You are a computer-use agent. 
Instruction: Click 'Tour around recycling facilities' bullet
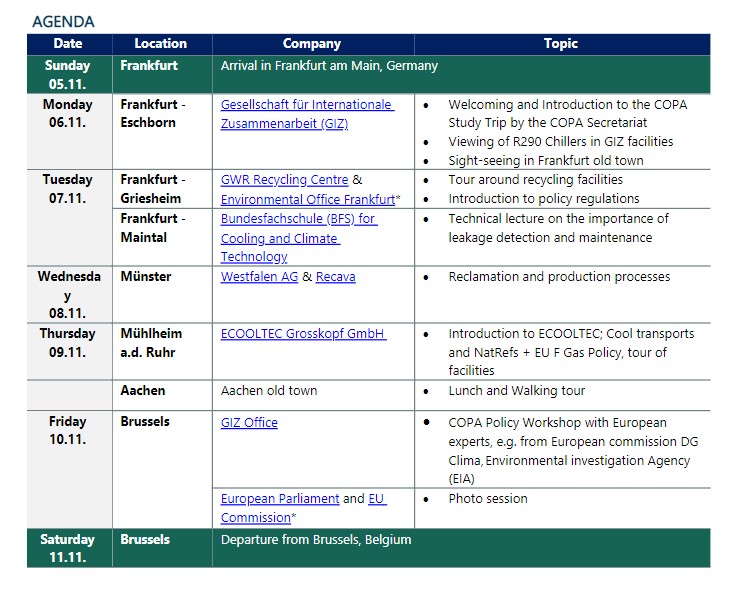(535, 180)
